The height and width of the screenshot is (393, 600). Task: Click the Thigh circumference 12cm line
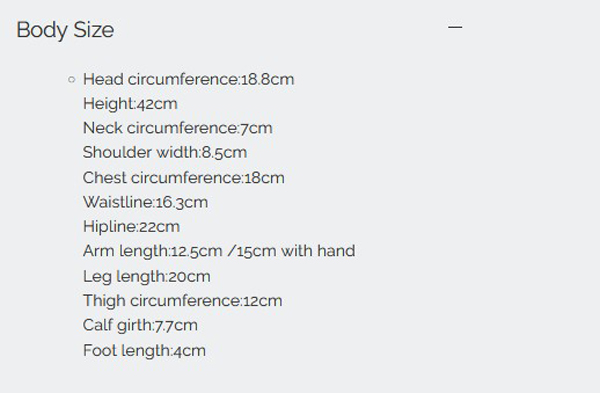[183, 301]
